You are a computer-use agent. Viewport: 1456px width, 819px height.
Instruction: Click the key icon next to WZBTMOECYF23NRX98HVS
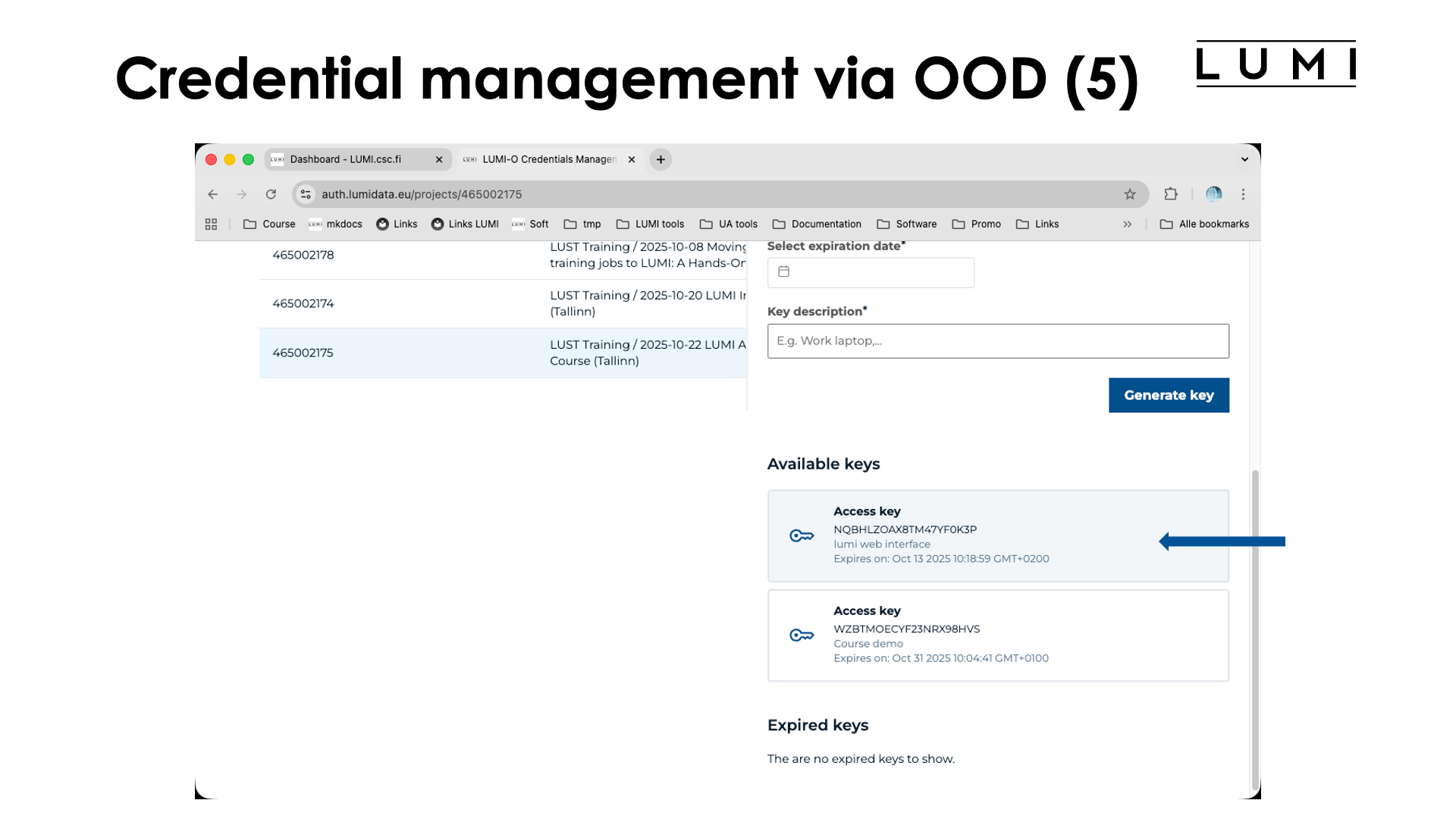pos(802,635)
